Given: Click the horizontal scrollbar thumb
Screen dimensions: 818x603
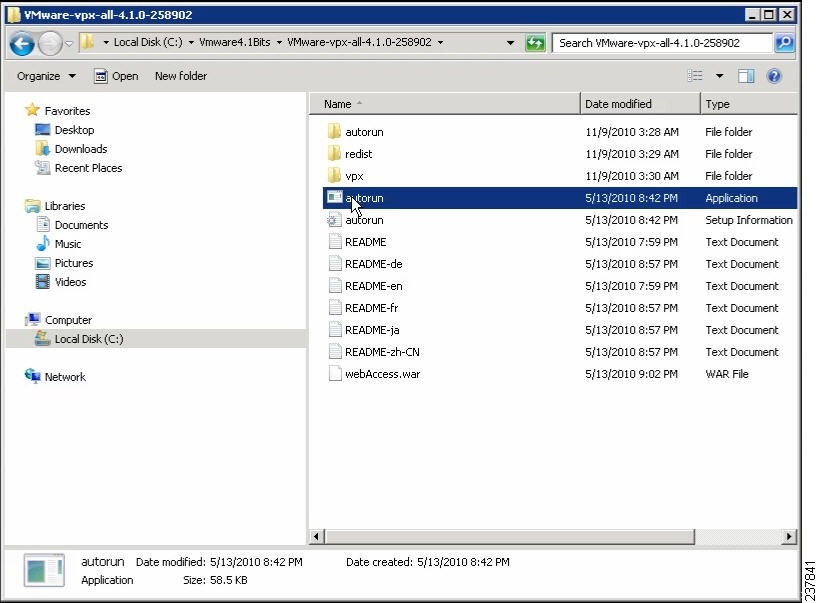Looking at the screenshot, I should click(x=510, y=536).
